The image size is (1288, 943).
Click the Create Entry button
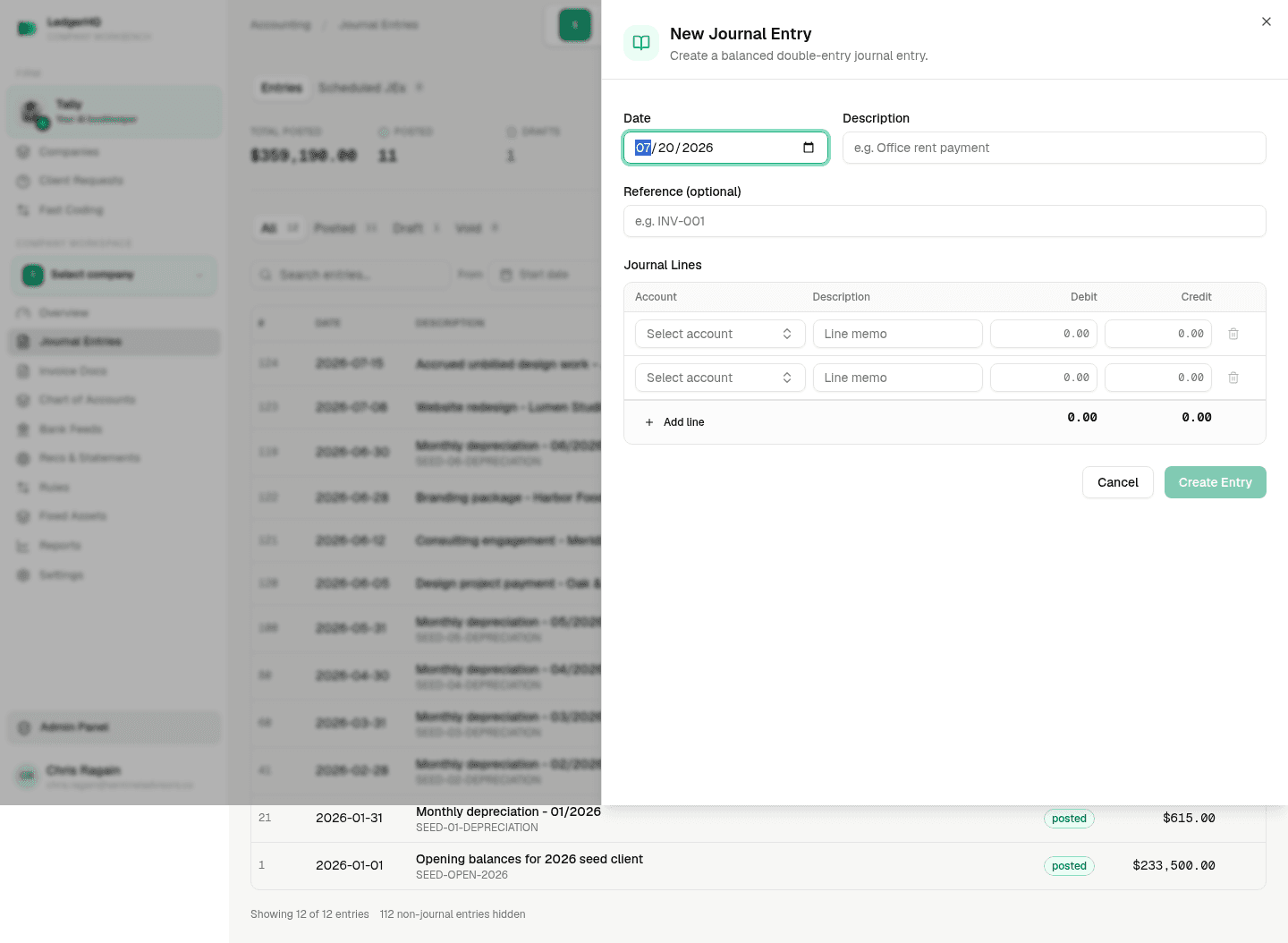(1215, 482)
